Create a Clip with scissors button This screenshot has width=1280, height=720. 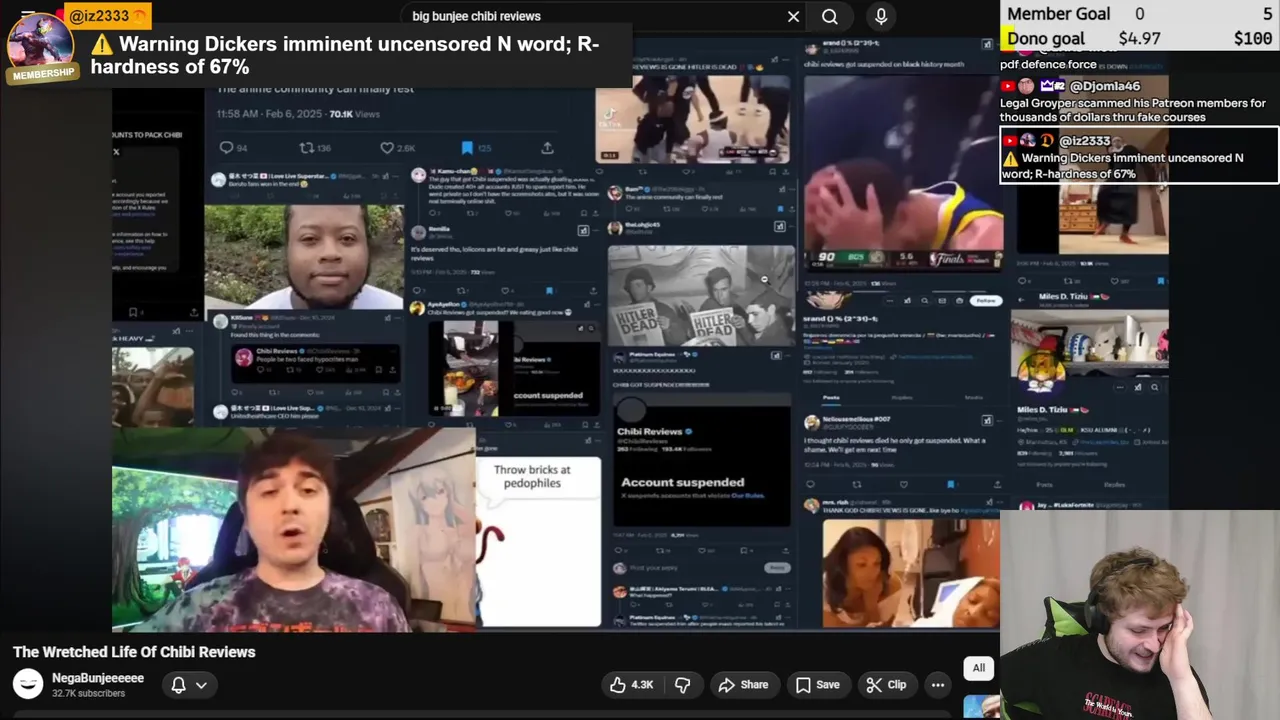[886, 685]
